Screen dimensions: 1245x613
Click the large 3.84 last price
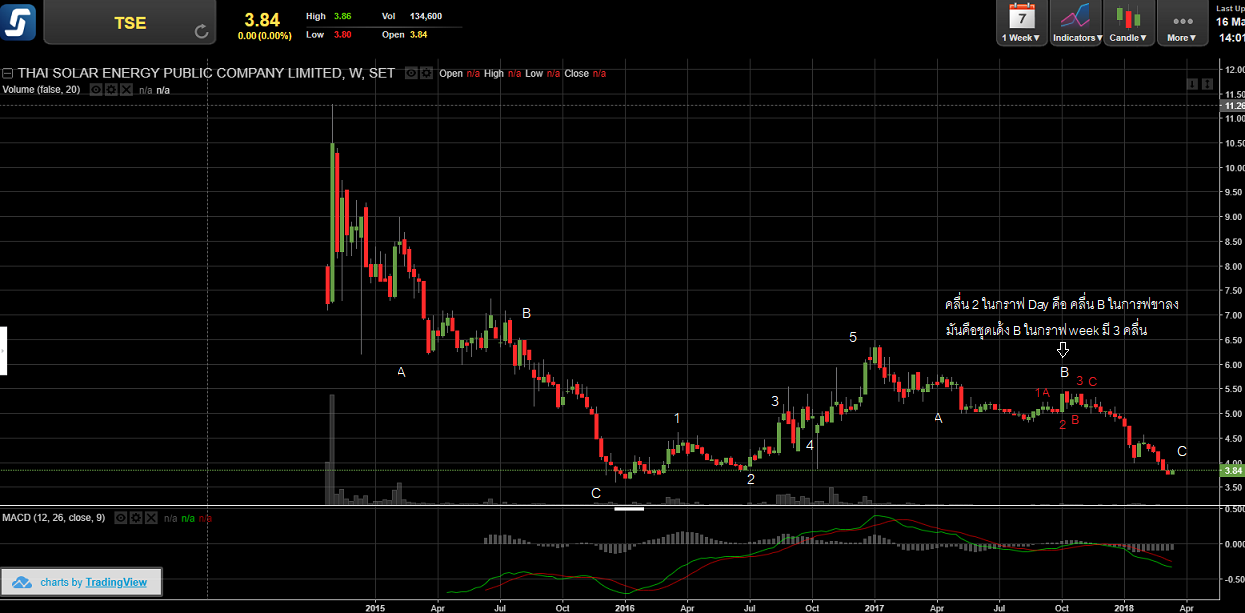[263, 19]
